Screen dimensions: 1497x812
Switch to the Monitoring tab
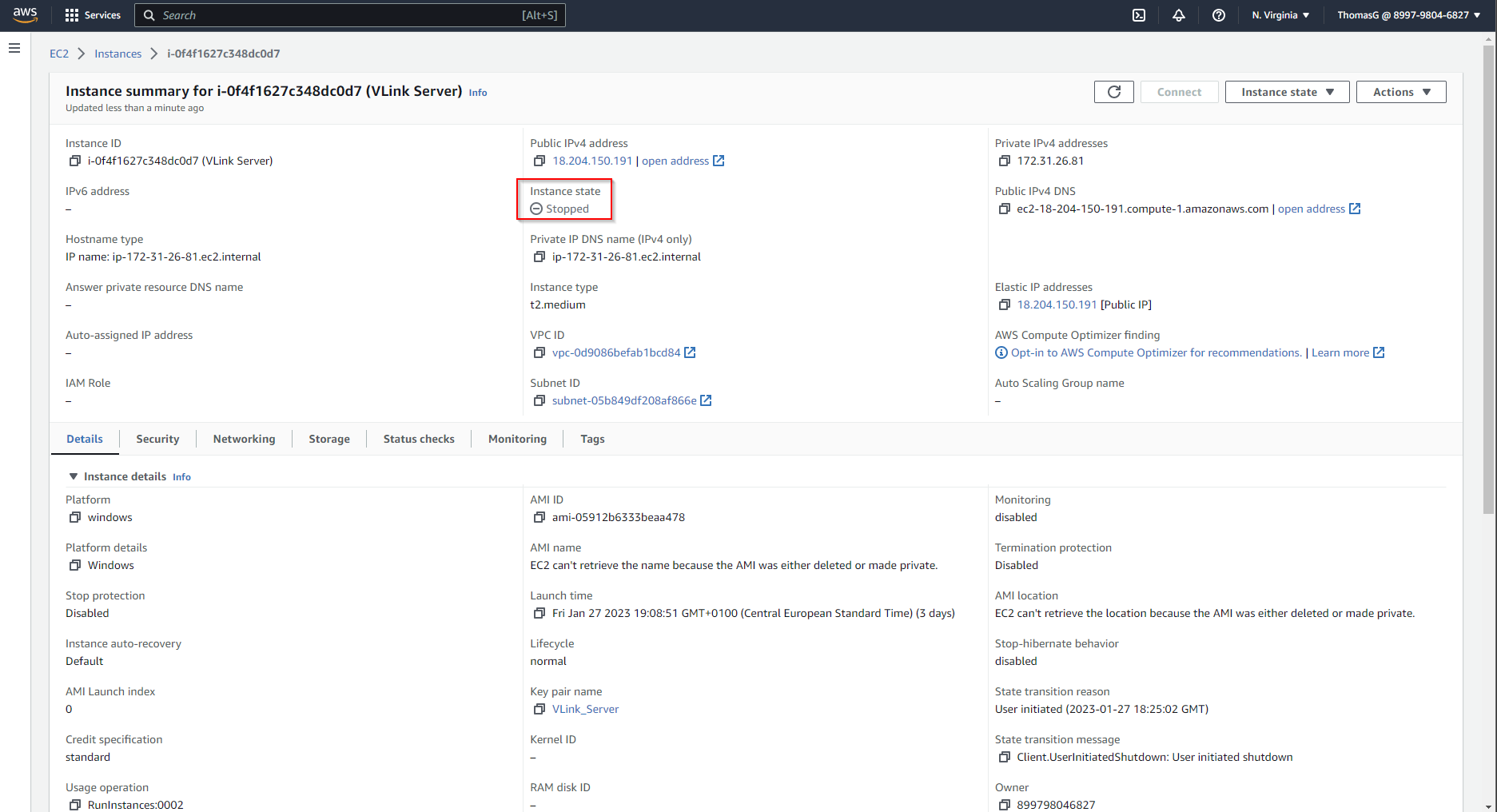[x=517, y=439]
